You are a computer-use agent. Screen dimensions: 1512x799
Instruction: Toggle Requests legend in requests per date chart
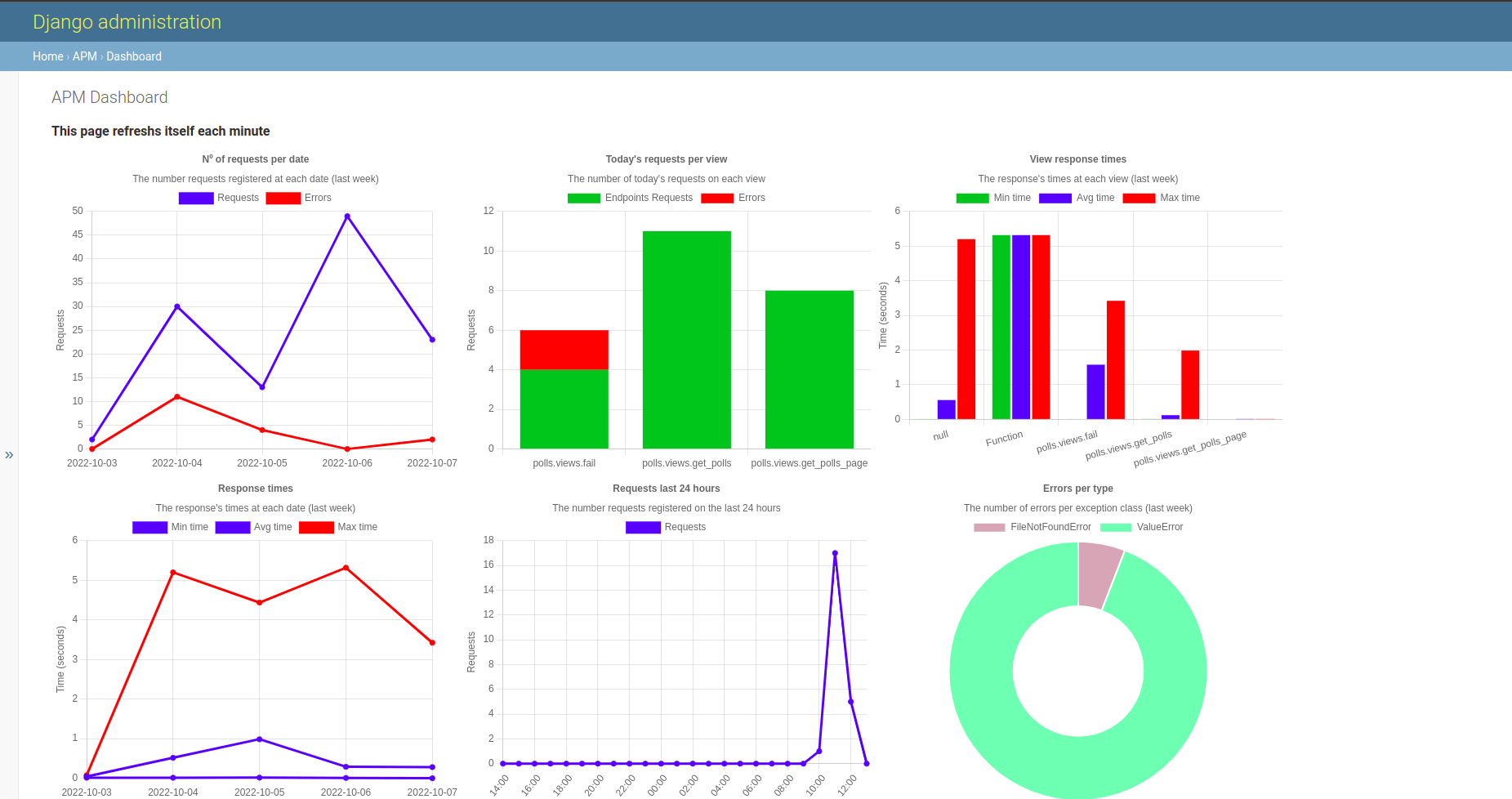coord(218,198)
